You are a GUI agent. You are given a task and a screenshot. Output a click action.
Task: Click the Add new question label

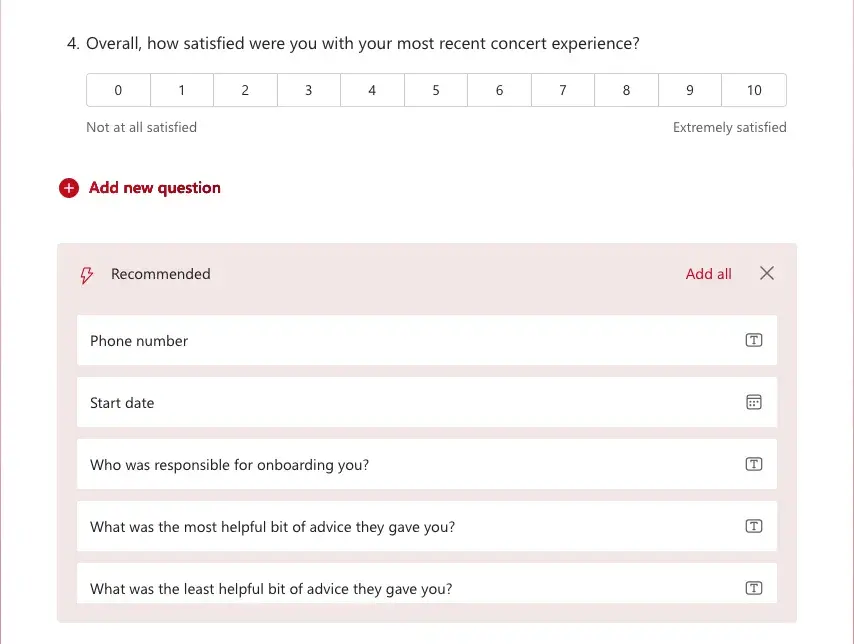coord(154,187)
